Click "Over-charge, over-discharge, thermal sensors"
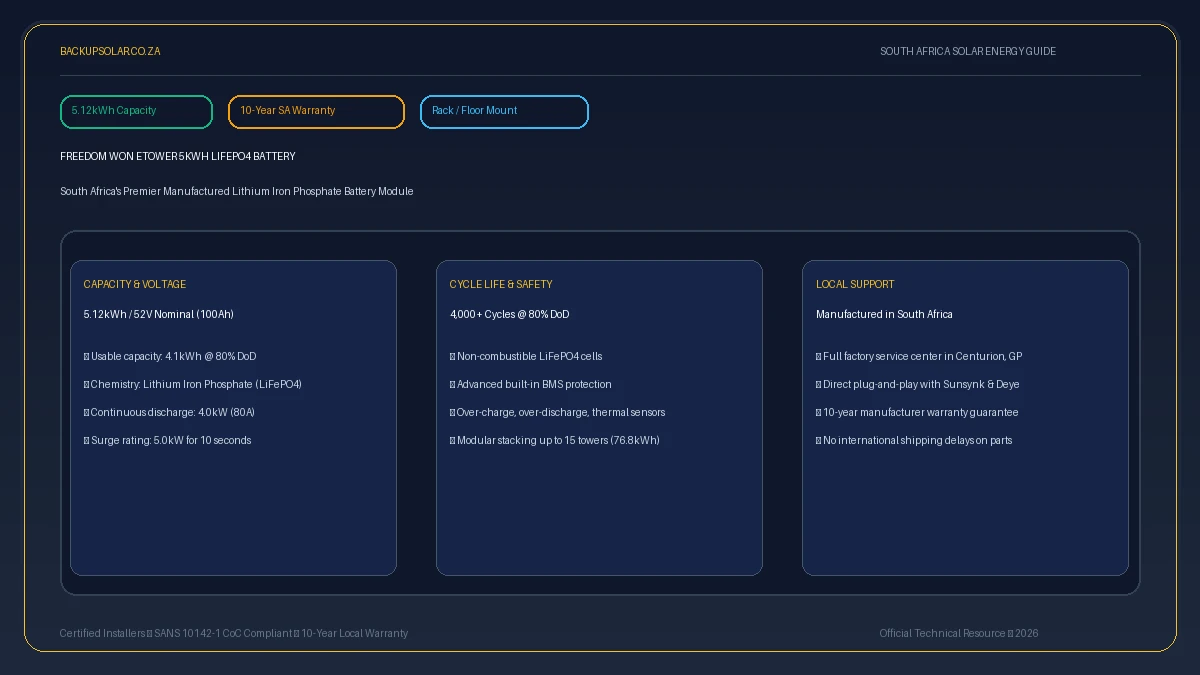The image size is (1200, 675). (x=561, y=413)
